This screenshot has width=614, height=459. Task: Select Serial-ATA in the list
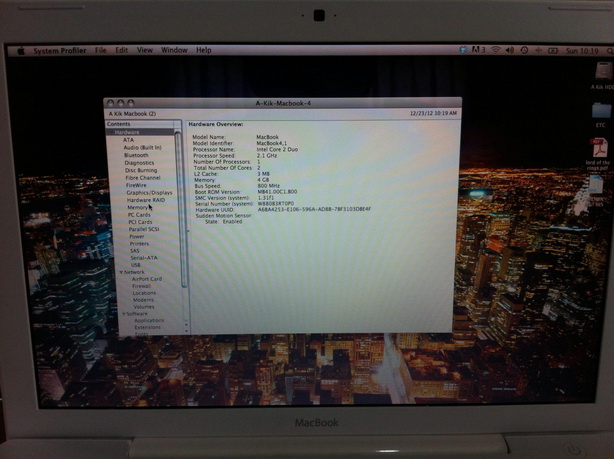click(144, 258)
